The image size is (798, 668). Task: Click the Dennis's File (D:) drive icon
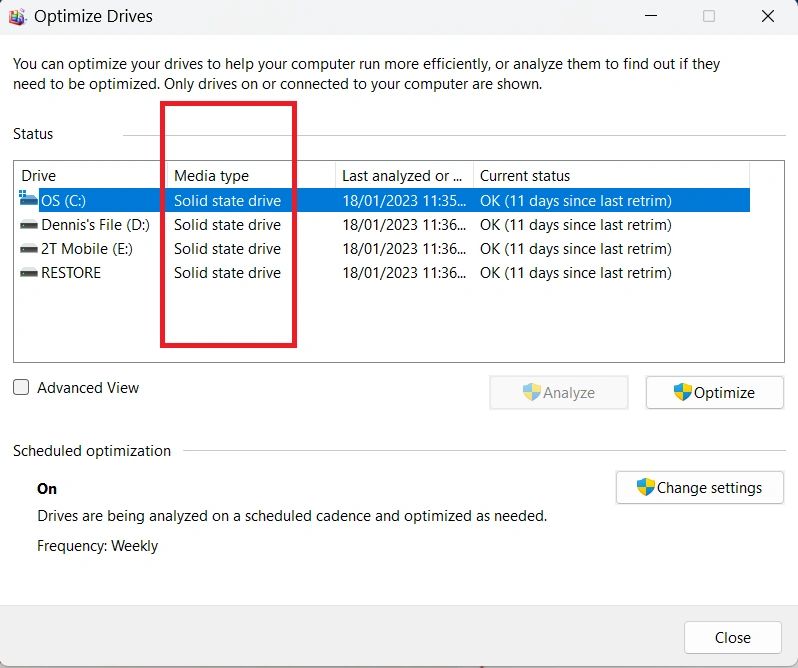tap(28, 225)
